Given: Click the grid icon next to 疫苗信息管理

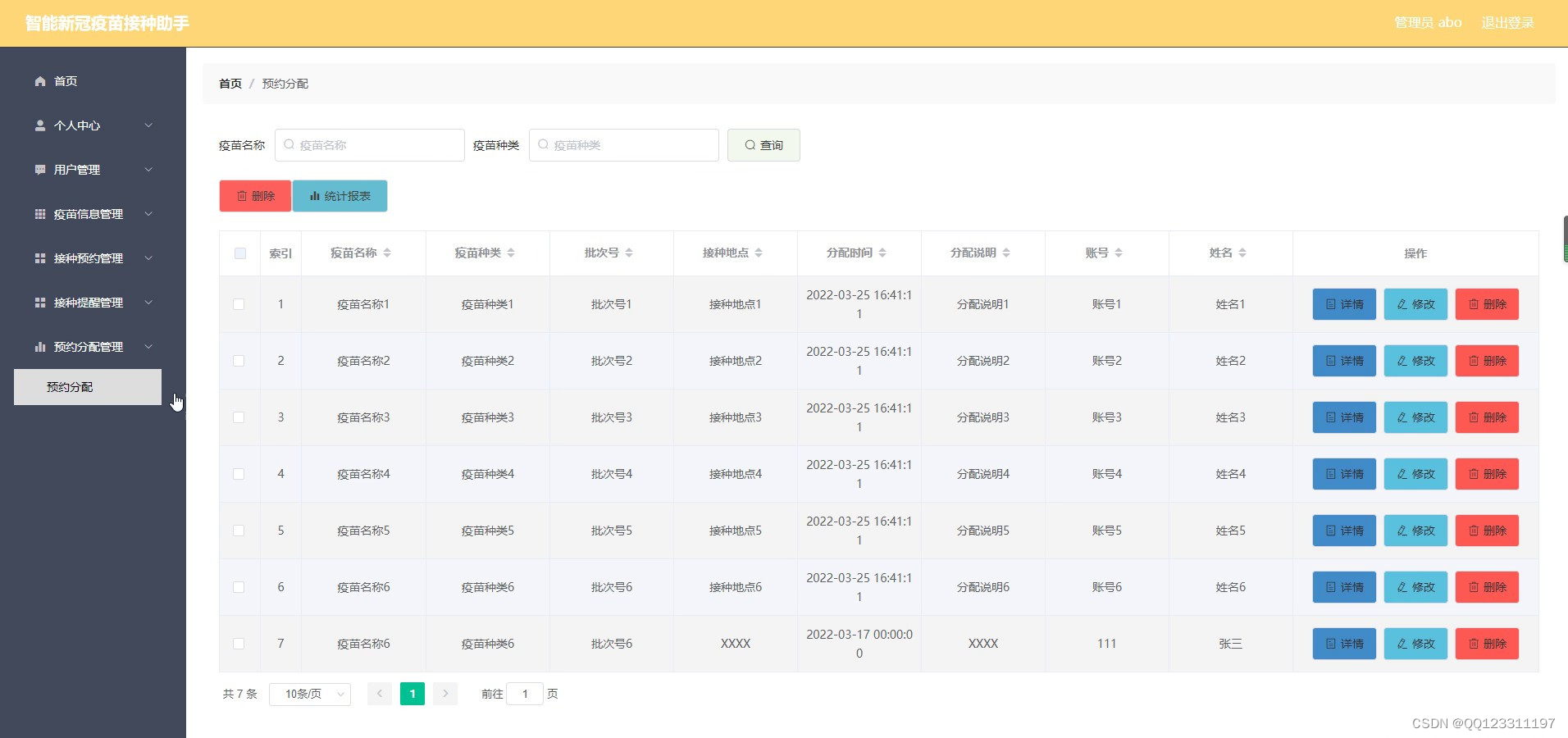Looking at the screenshot, I should click(x=40, y=214).
